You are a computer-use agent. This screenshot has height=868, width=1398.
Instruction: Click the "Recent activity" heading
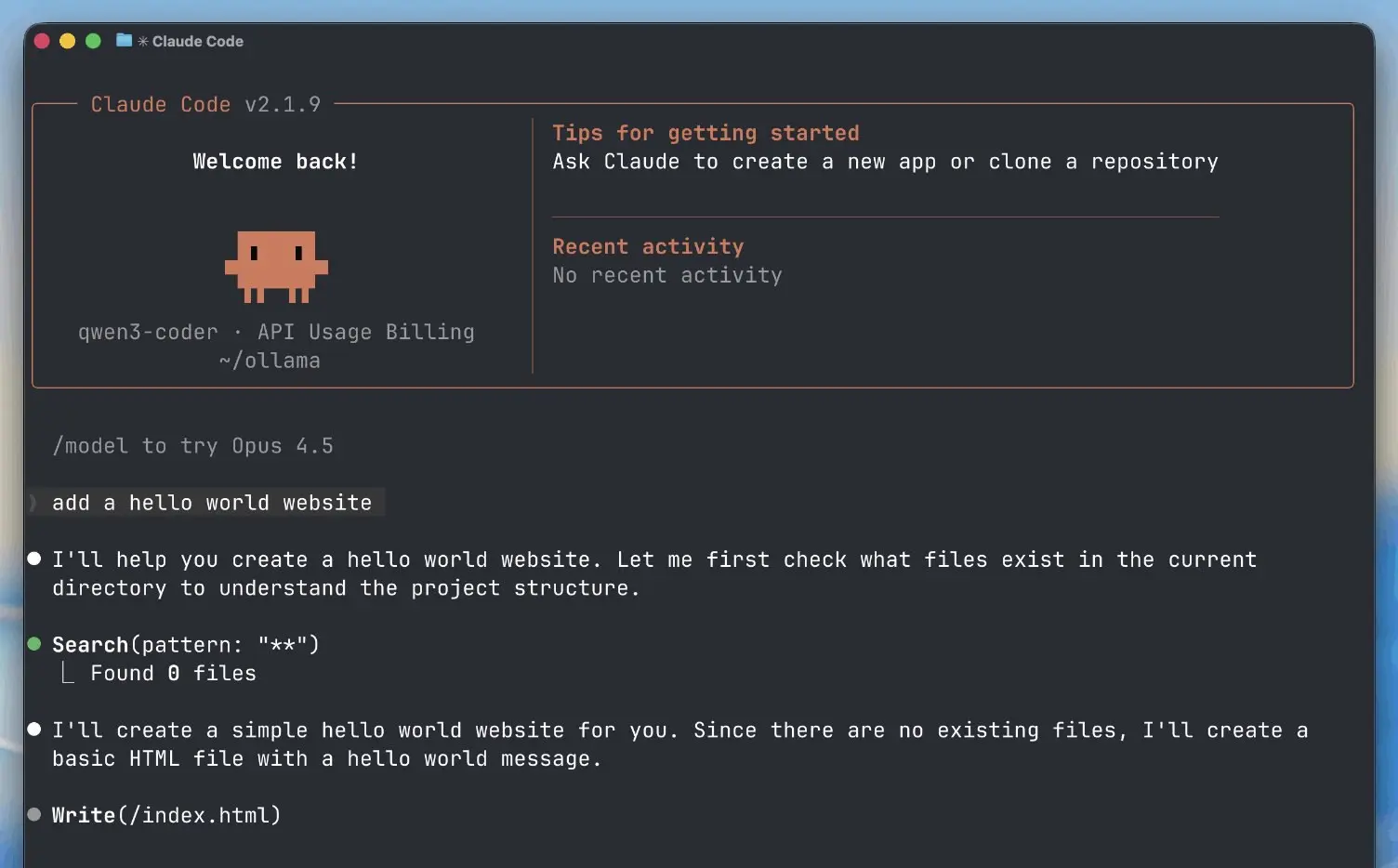pos(648,246)
